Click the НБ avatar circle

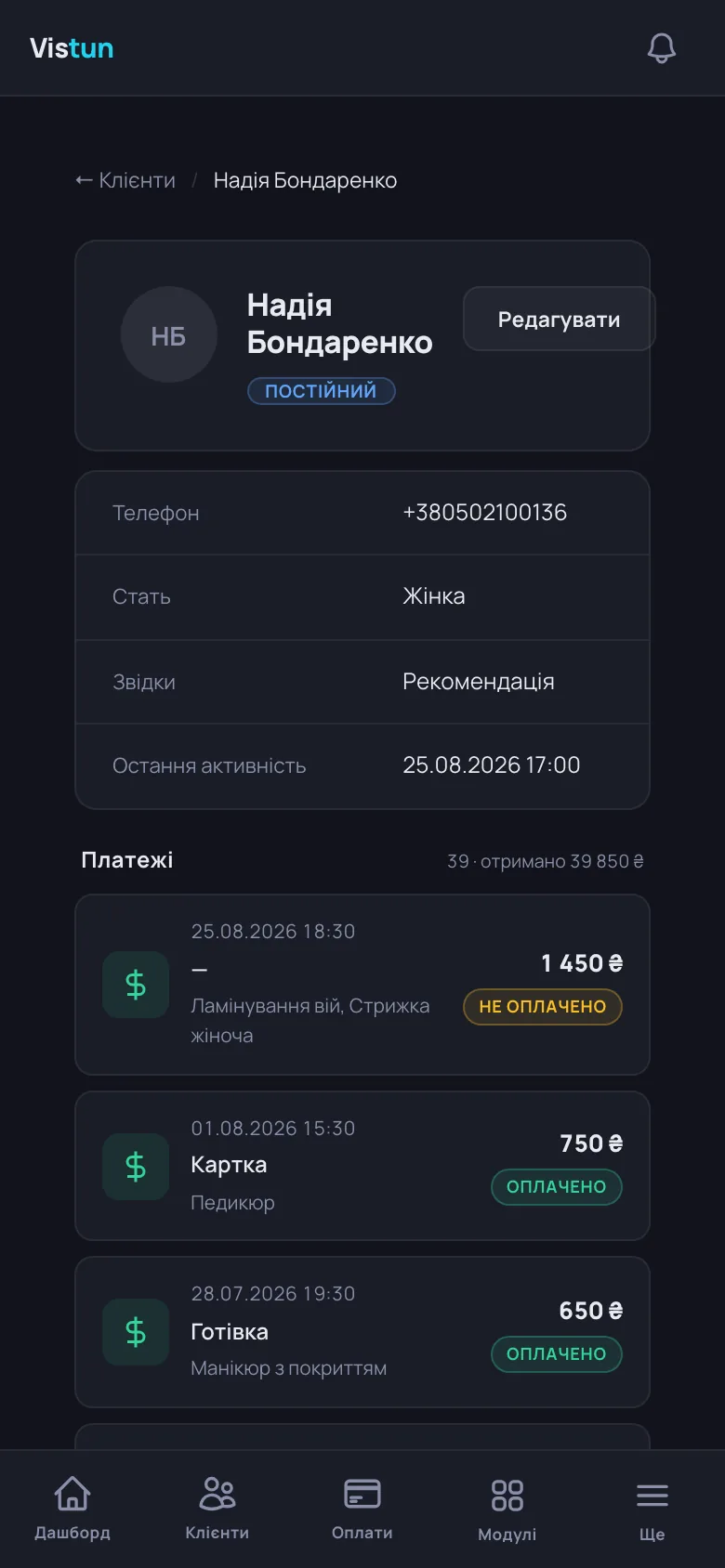[x=169, y=334]
